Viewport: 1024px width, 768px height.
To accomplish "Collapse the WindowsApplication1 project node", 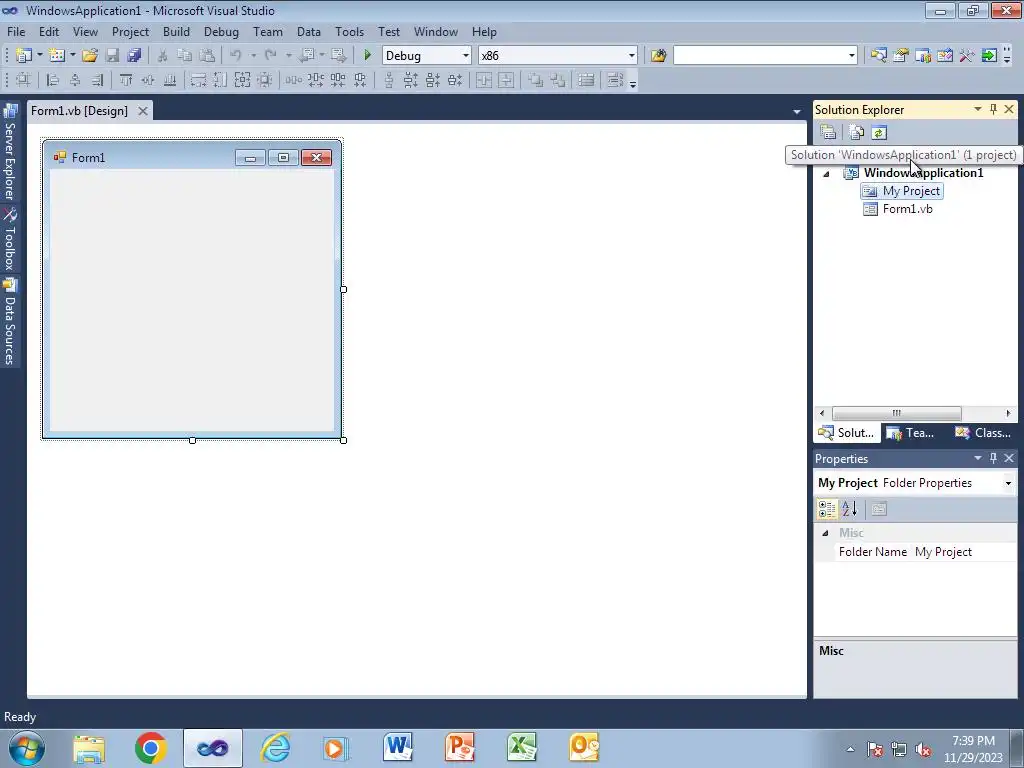I will 826,174.
